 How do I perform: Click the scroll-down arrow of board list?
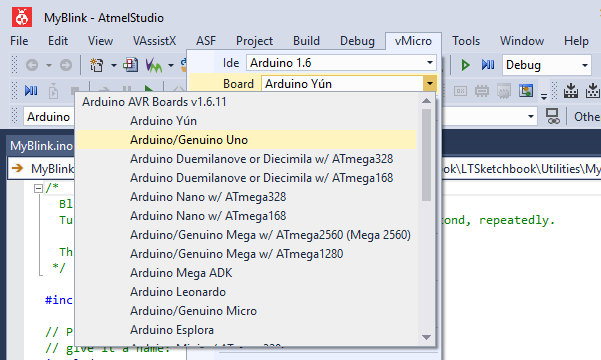426,337
